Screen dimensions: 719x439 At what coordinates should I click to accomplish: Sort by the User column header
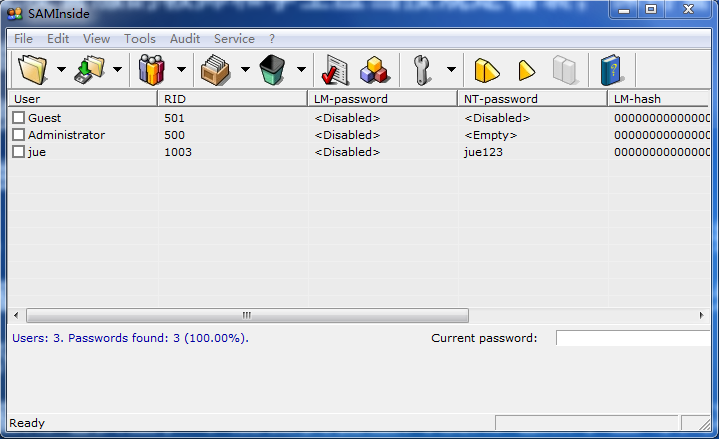coord(83,99)
